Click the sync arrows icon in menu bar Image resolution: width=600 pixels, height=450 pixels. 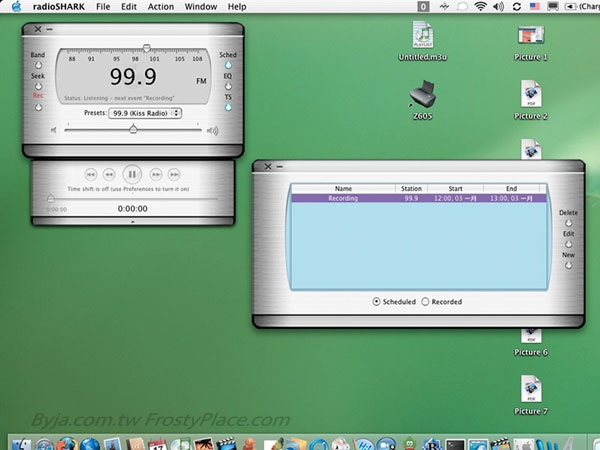[x=517, y=7]
